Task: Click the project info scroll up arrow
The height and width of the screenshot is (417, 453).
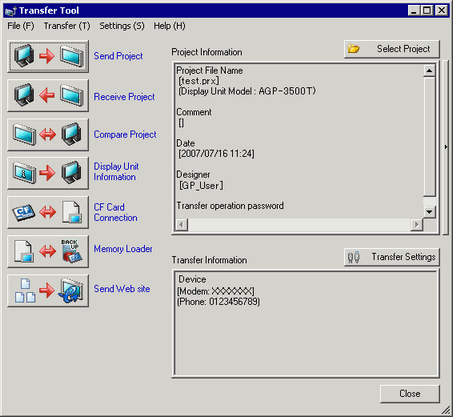Action: pos(429,71)
